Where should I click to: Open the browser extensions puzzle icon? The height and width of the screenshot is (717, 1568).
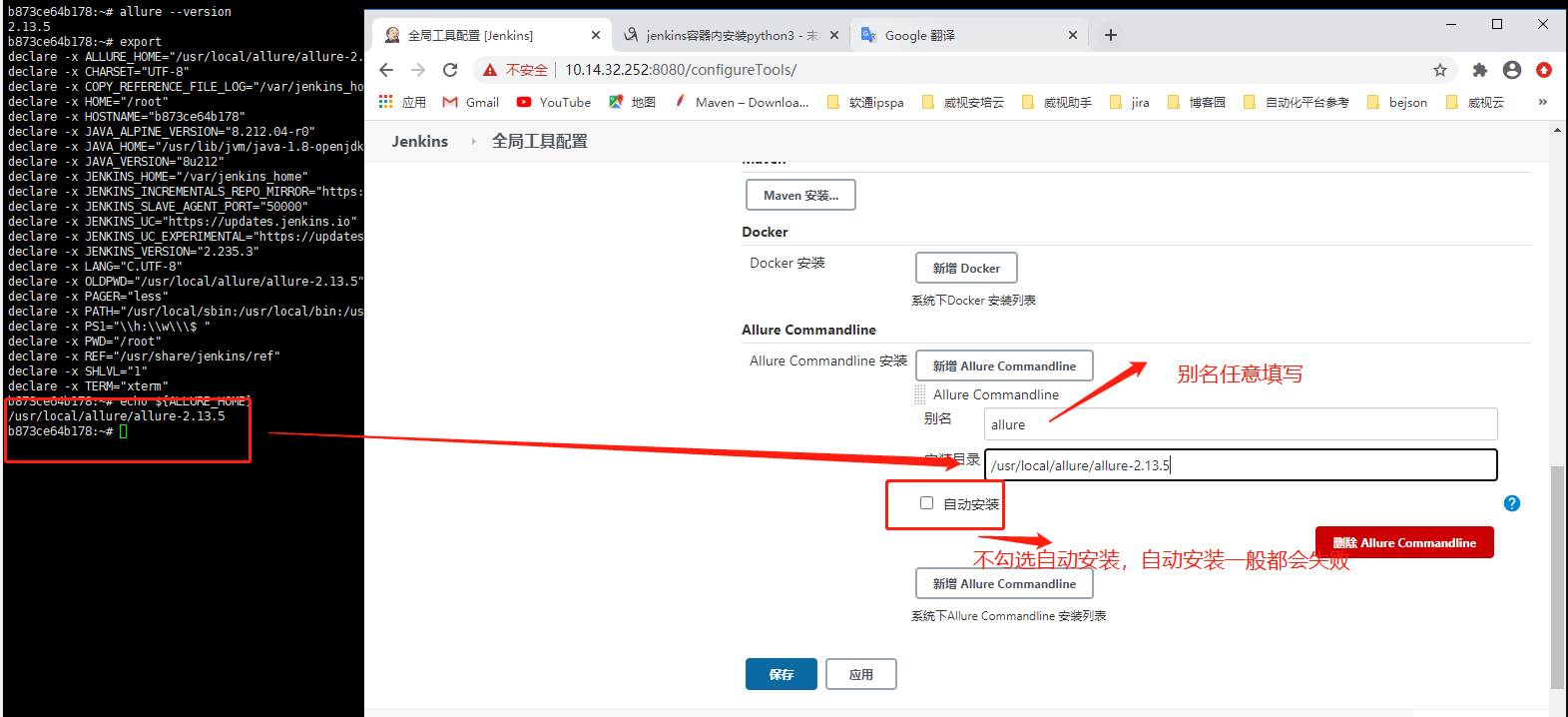click(x=1480, y=70)
